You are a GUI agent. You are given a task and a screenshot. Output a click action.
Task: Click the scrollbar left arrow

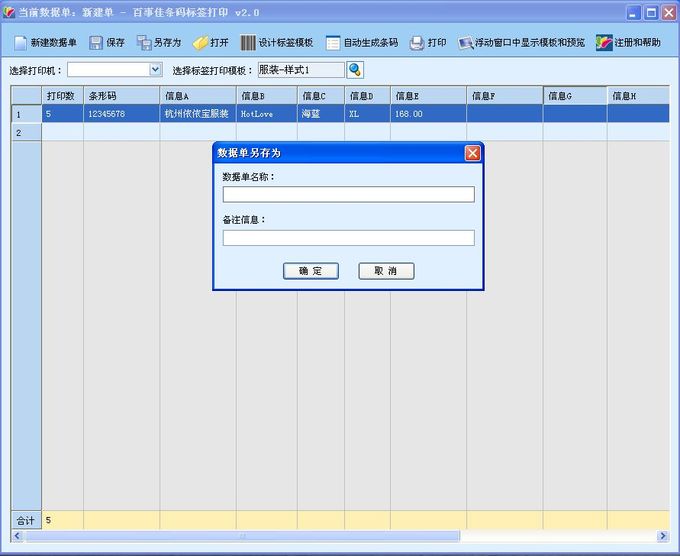pos(17,536)
